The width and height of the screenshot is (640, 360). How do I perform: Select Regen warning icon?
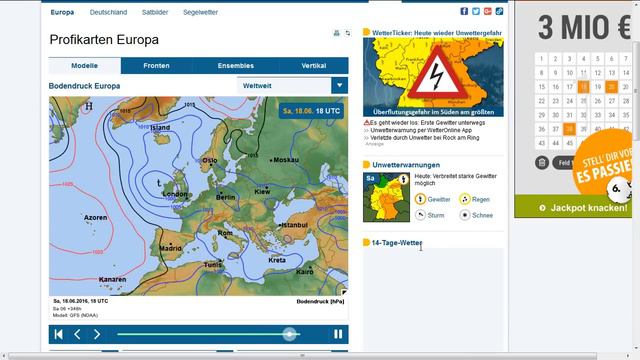pyautogui.click(x=464, y=199)
